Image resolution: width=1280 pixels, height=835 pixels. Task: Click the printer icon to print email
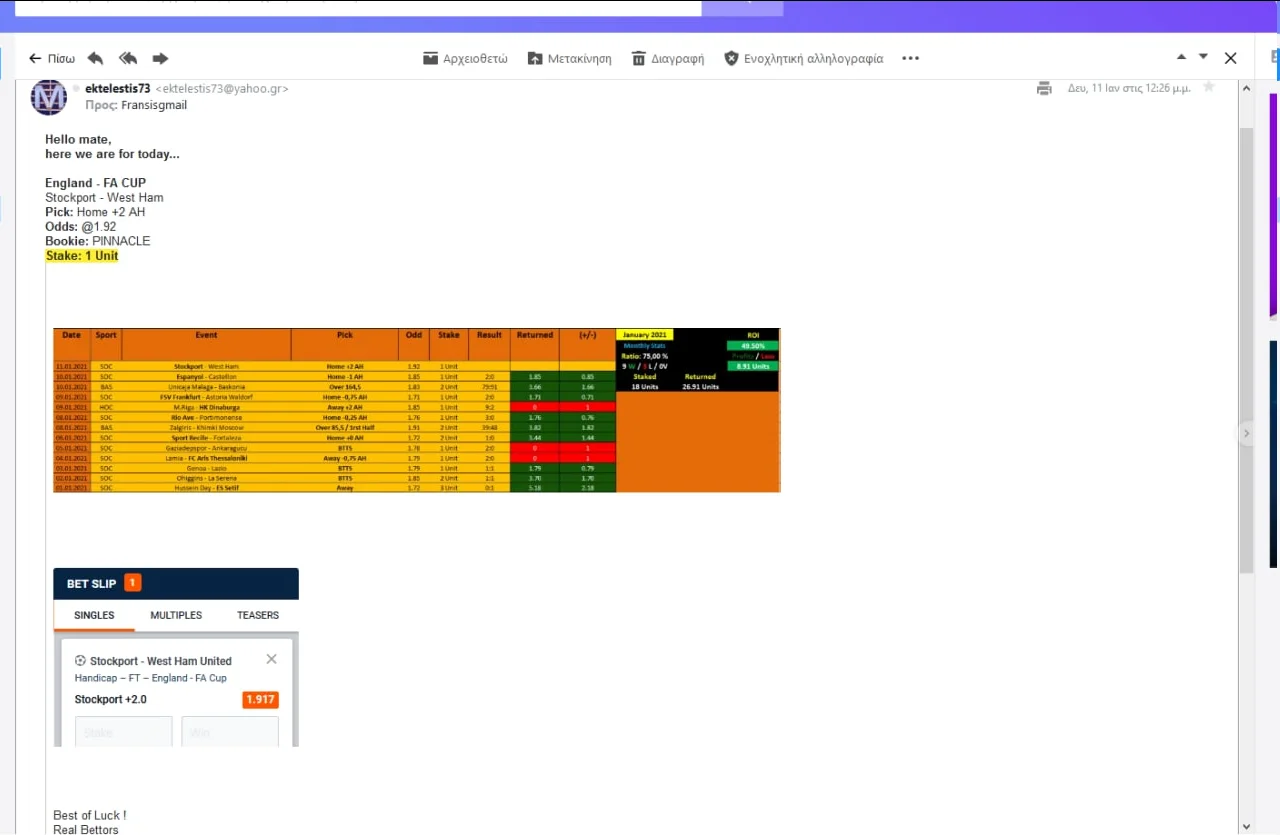point(1044,88)
